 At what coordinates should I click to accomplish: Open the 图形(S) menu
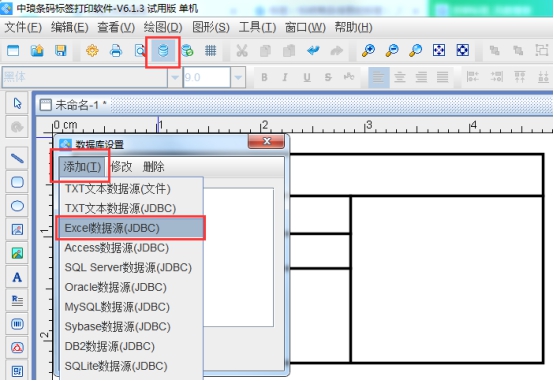point(211,27)
